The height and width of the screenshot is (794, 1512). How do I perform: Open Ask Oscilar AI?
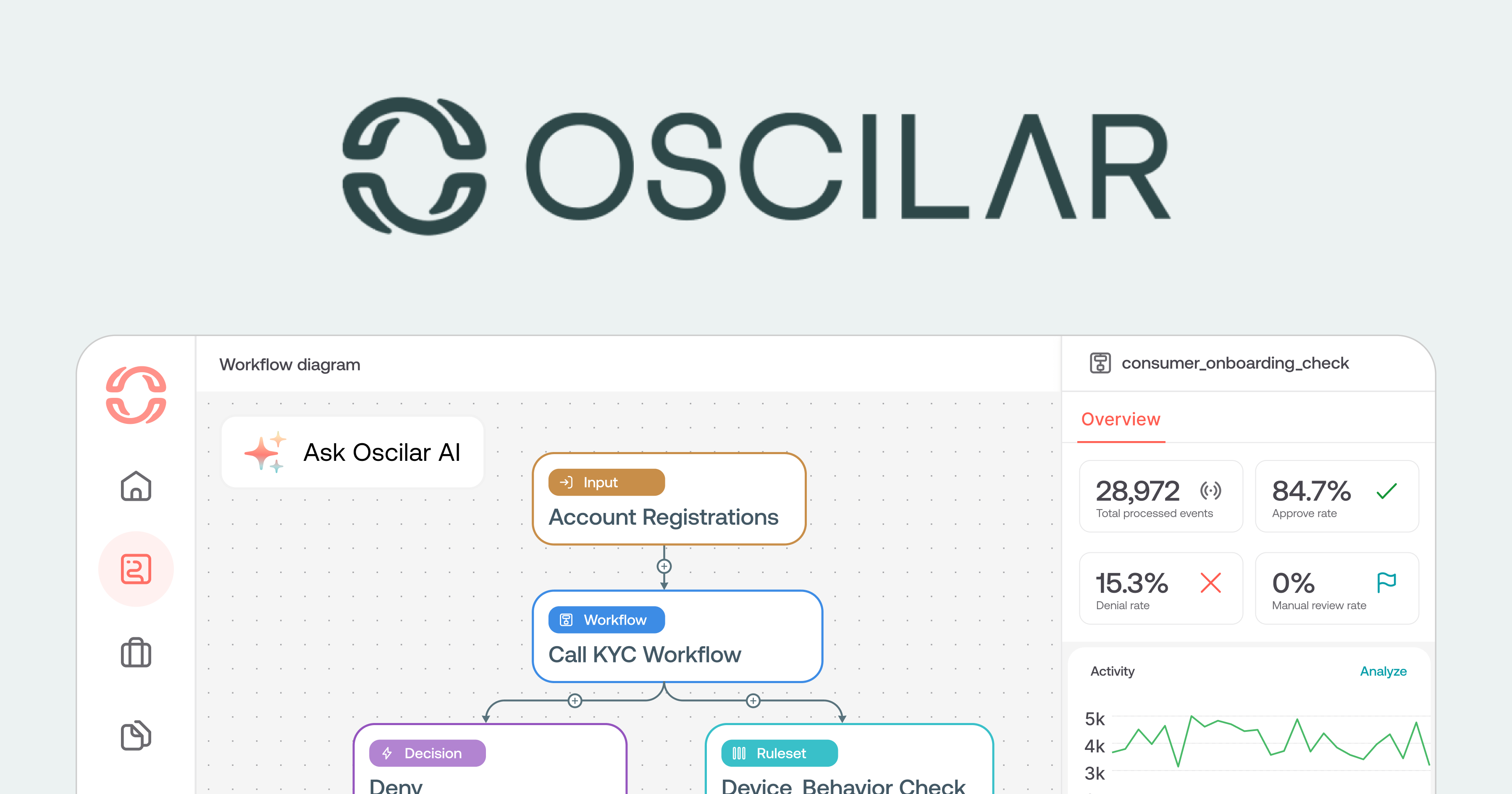(x=381, y=452)
